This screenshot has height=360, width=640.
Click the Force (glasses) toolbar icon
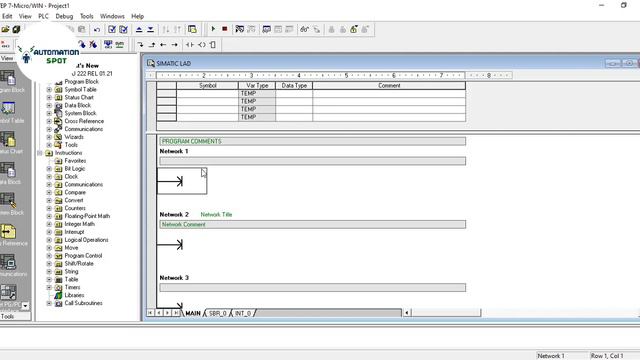click(304, 29)
